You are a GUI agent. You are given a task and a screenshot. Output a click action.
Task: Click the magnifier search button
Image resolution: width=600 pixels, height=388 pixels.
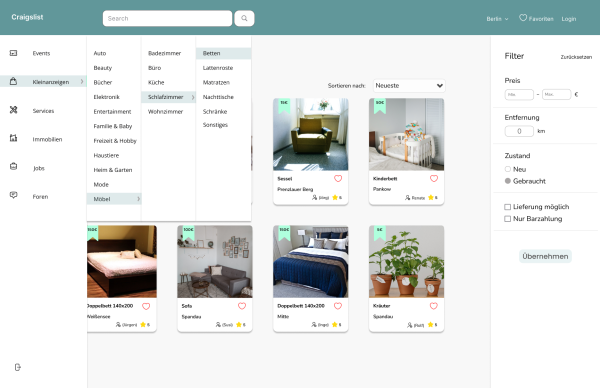[x=244, y=18]
